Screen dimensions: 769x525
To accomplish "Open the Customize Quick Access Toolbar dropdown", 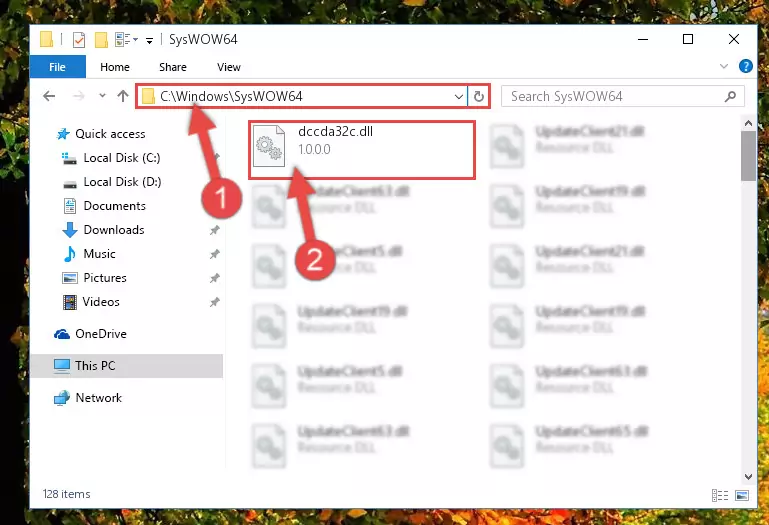I will [149, 40].
